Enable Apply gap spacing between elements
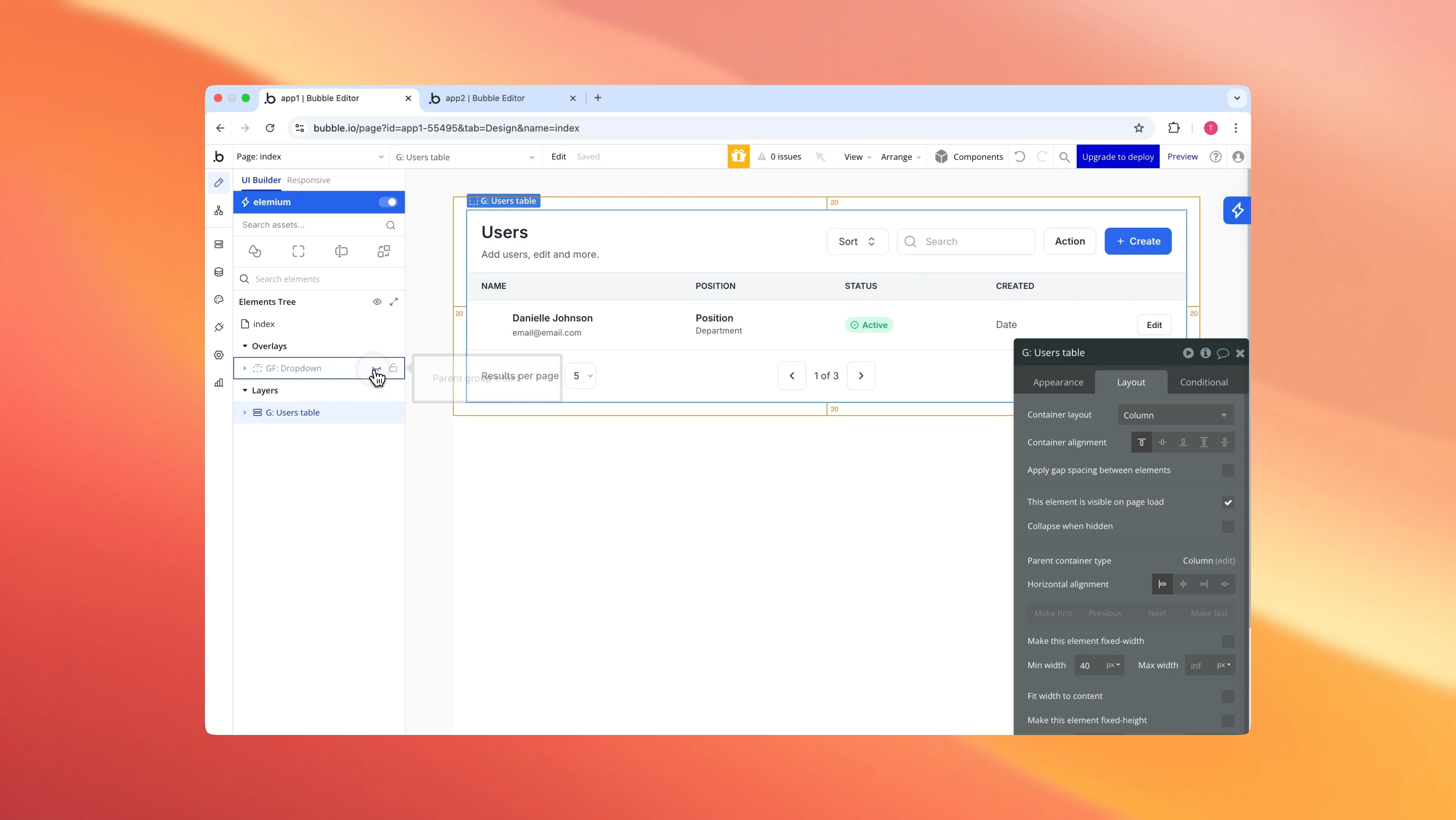Screen dimensions: 1456x820 click(1228, 470)
